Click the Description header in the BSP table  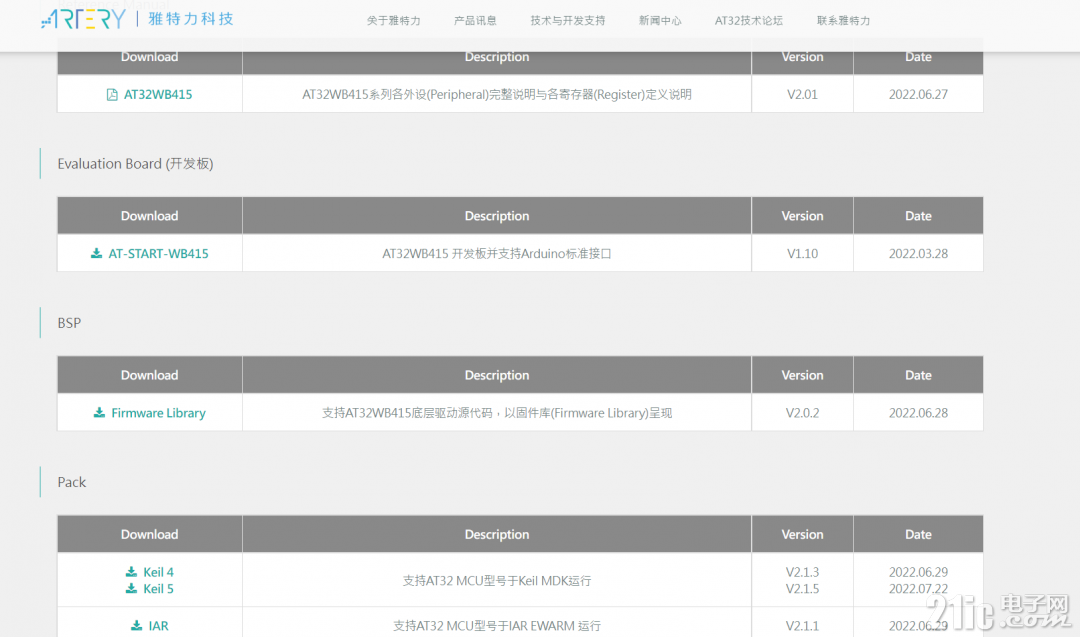497,375
